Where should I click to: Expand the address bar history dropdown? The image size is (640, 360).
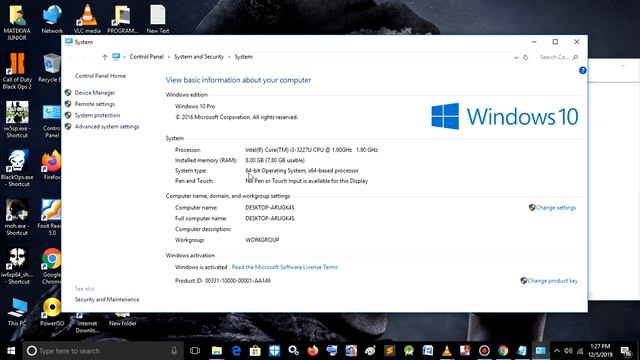click(x=516, y=58)
